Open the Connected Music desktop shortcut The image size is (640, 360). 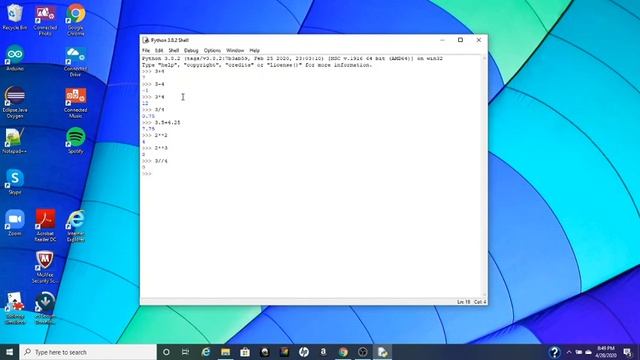[76, 103]
